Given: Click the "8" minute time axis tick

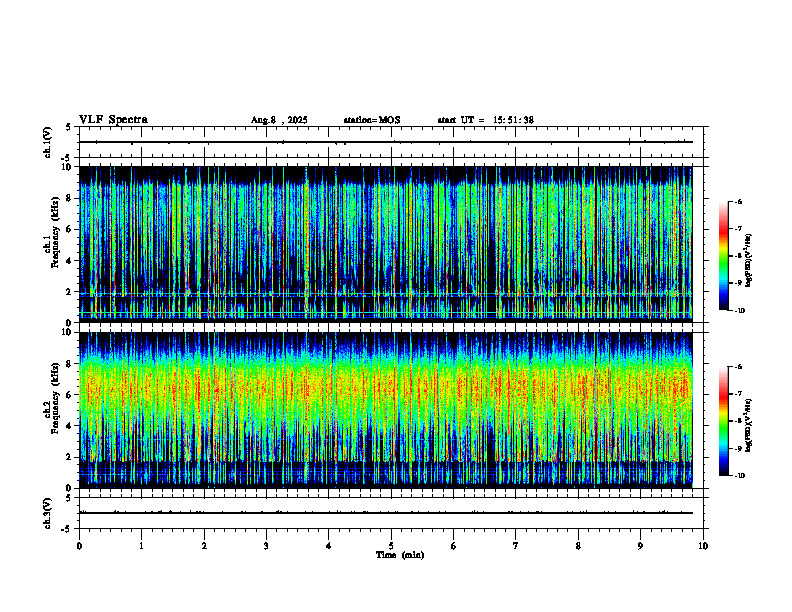Looking at the screenshot, I should pos(578,546).
